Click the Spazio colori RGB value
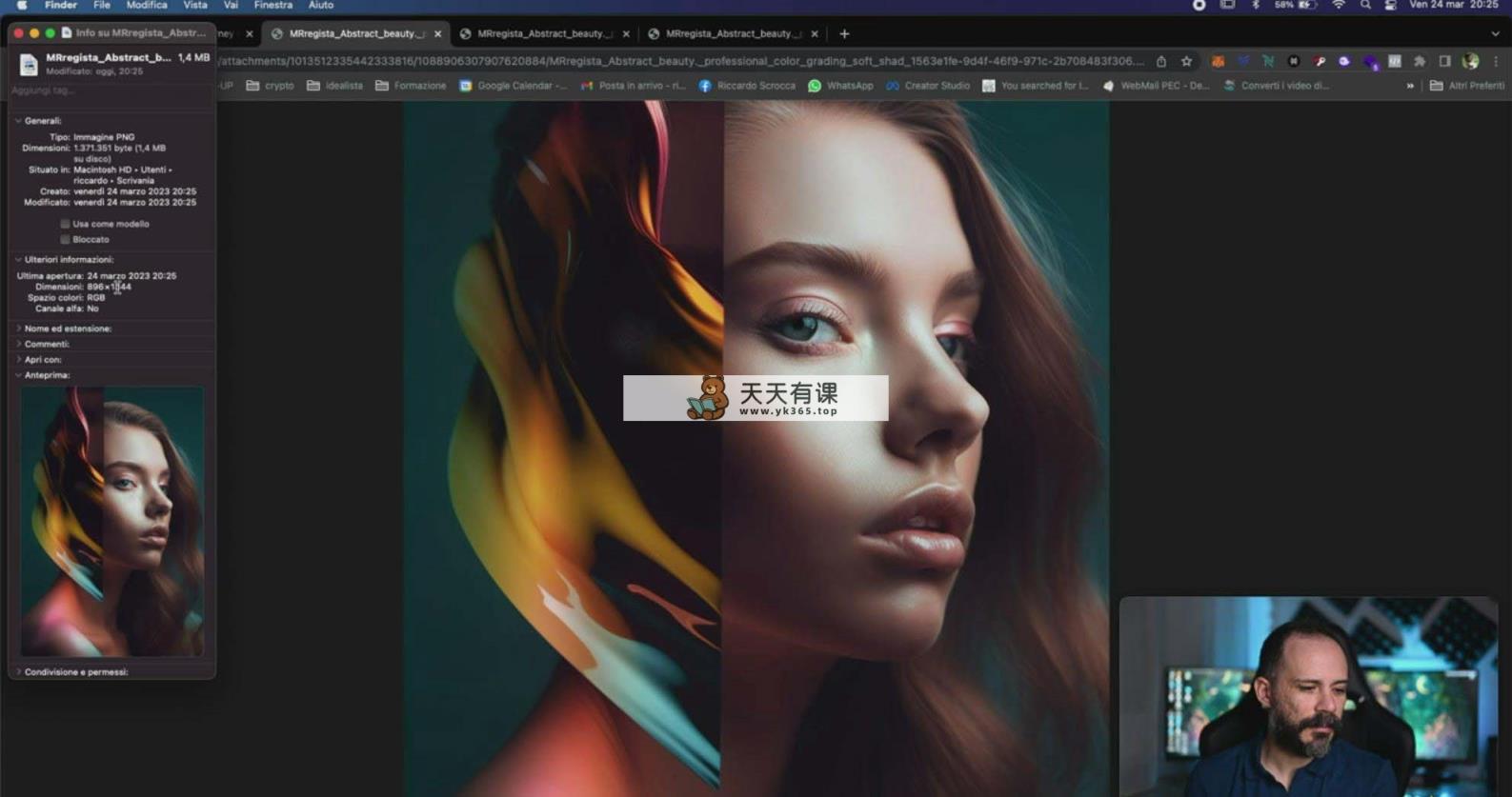 (x=96, y=298)
